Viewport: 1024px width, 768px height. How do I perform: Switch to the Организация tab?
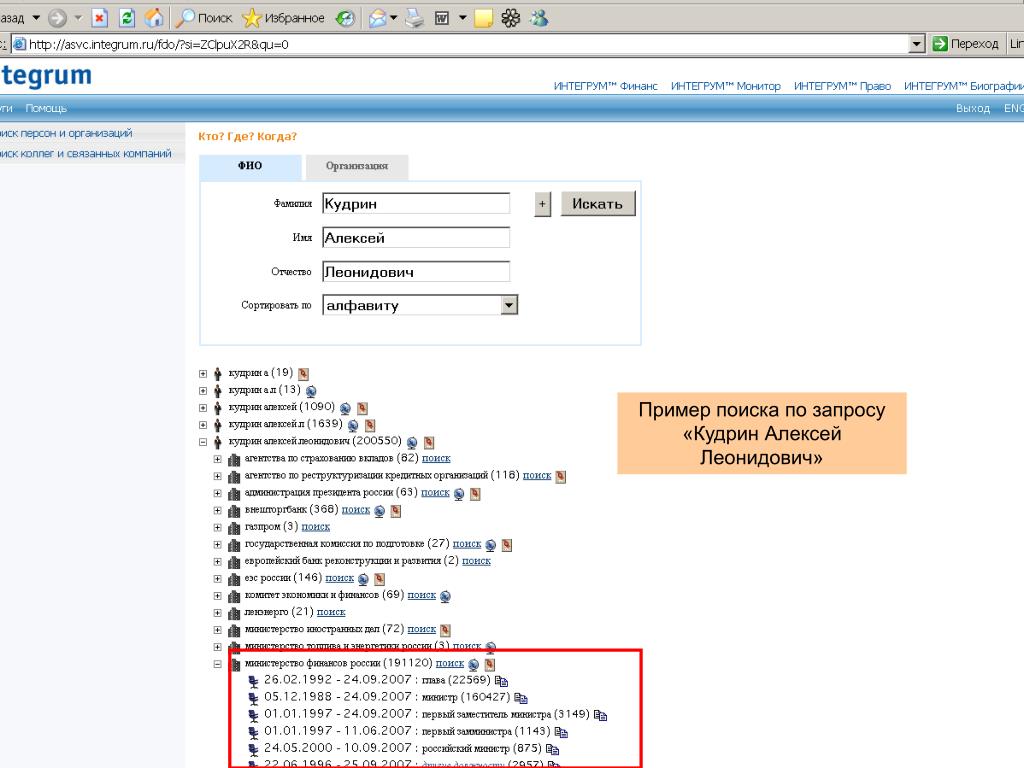[x=357, y=166]
